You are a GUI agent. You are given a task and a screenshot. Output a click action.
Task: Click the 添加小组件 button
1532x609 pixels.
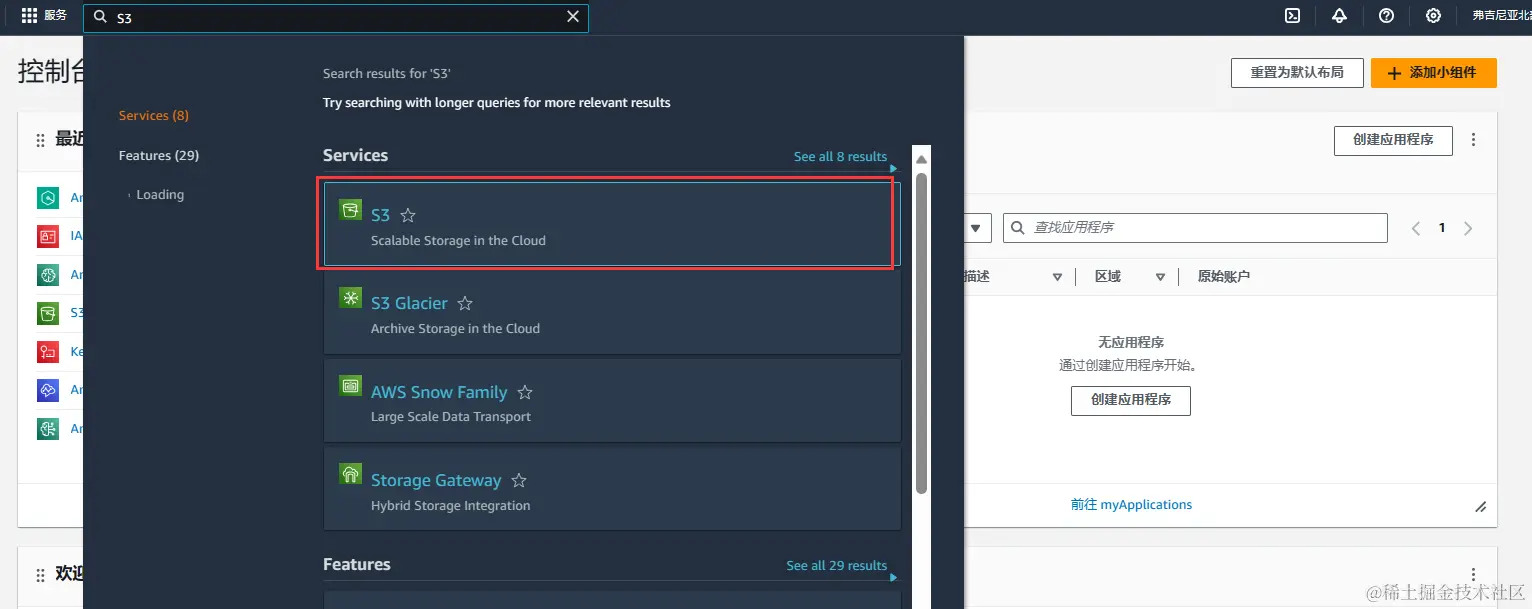pos(1433,73)
